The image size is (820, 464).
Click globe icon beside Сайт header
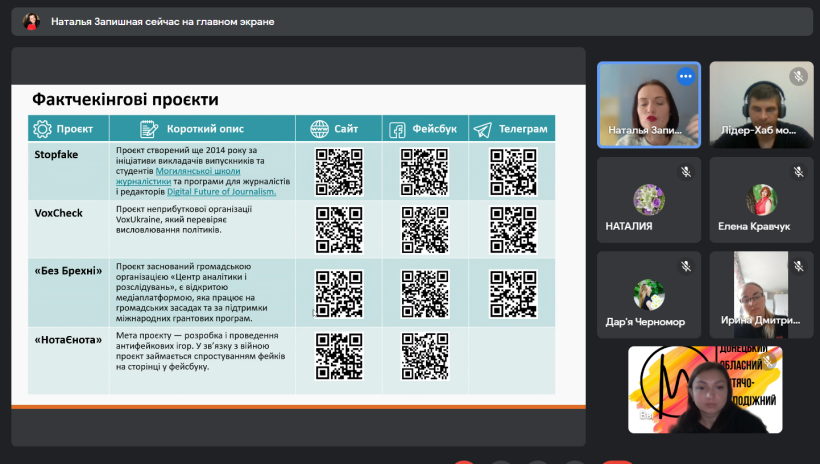click(319, 129)
